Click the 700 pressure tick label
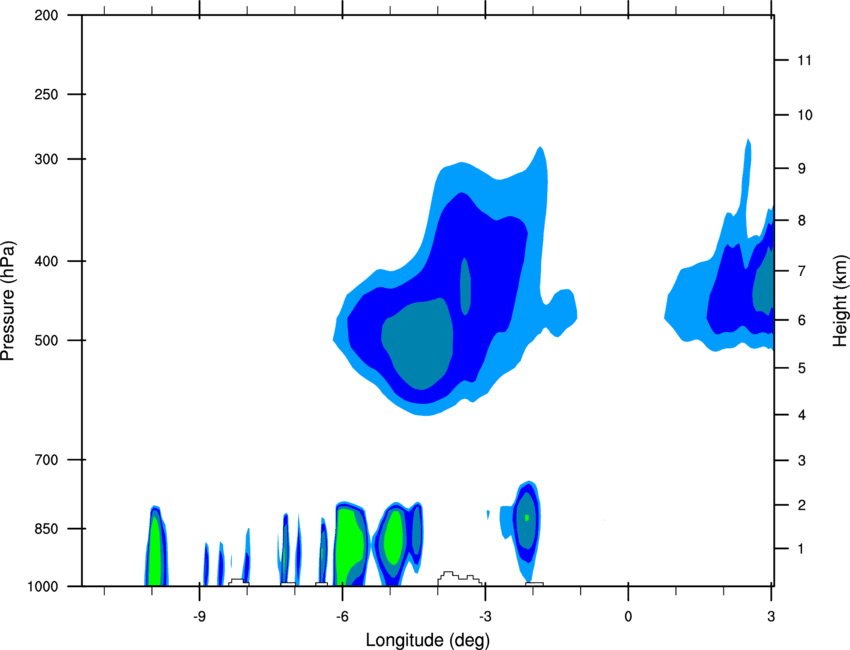Viewport: 850px width, 650px height. point(46,460)
